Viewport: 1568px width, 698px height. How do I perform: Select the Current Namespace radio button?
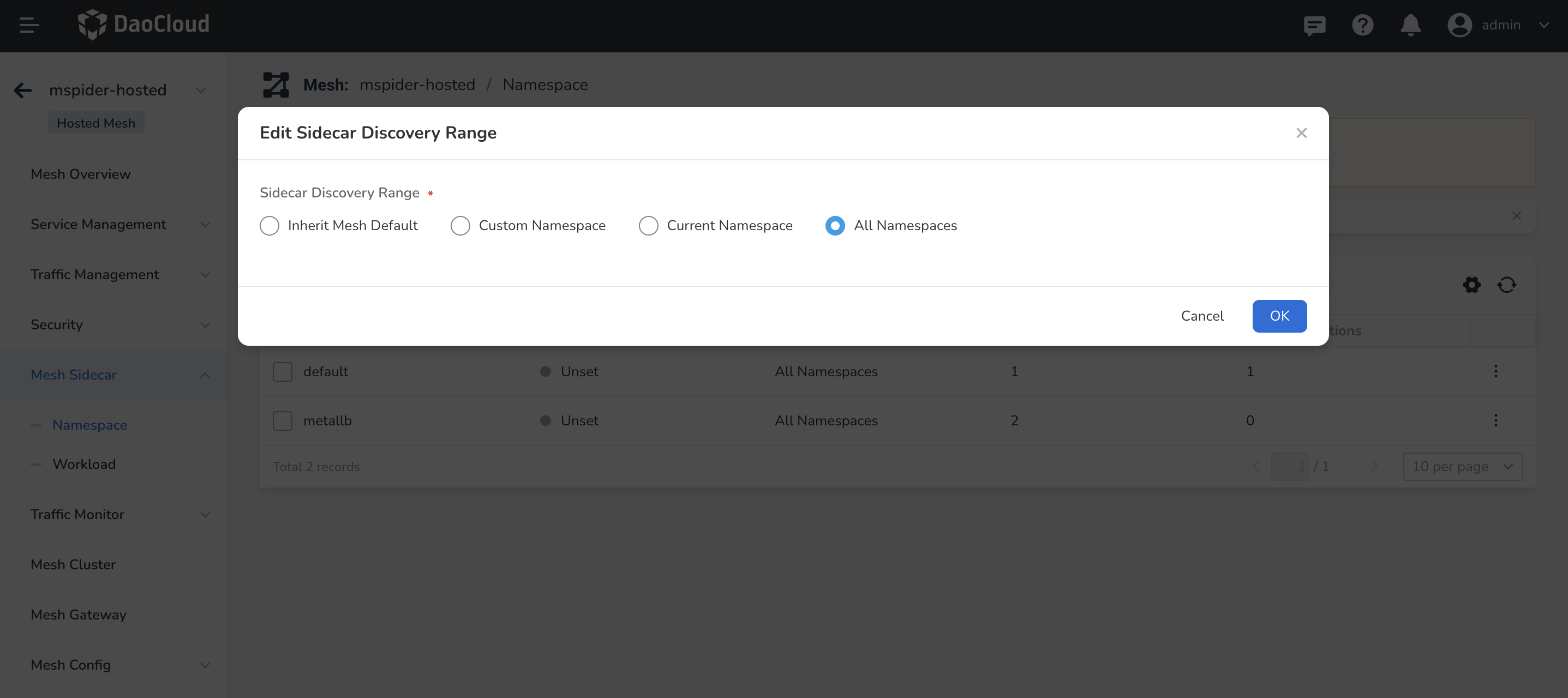click(x=648, y=225)
